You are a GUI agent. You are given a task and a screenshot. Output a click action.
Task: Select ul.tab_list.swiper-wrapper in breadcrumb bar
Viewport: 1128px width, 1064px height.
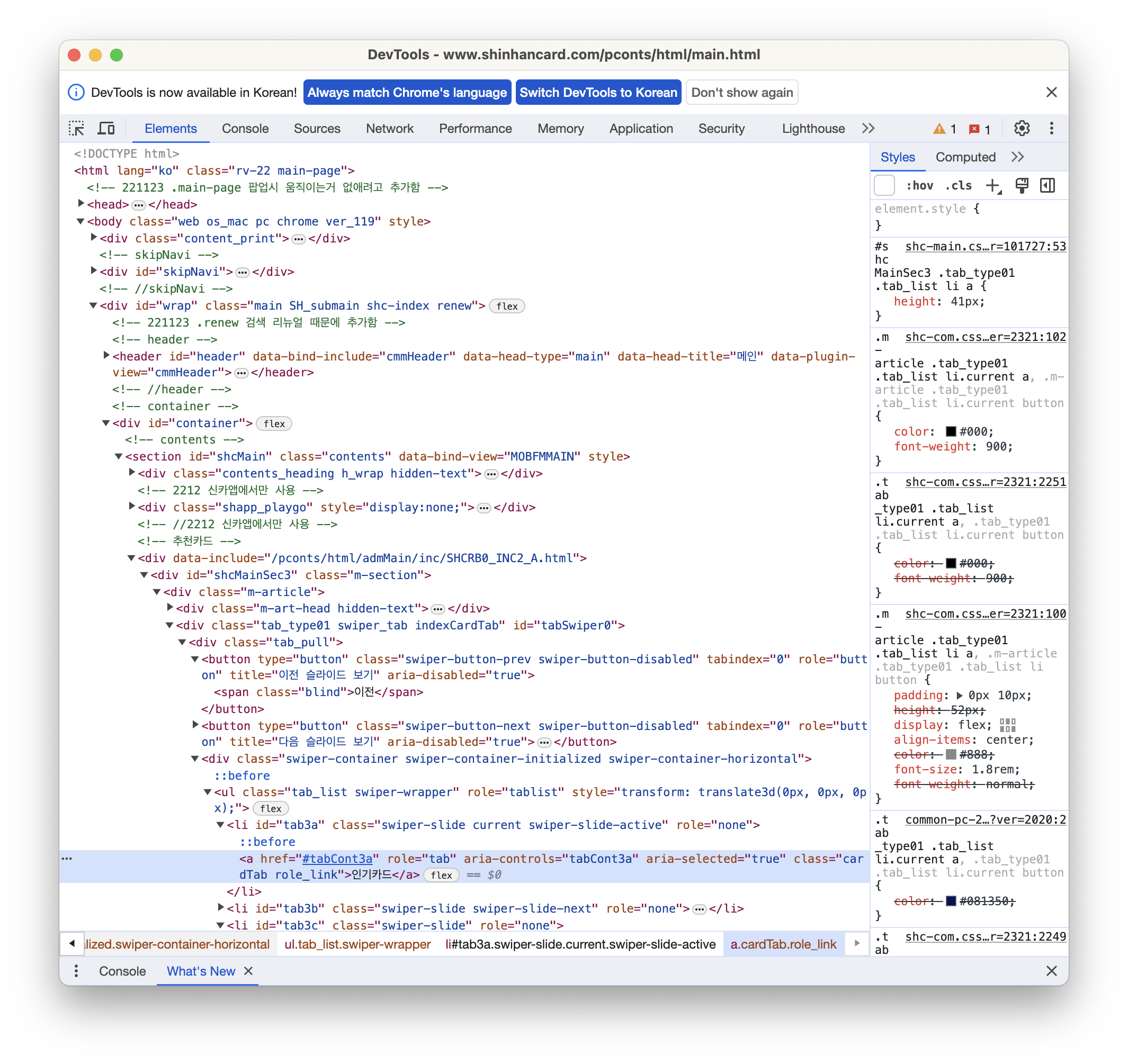pyautogui.click(x=357, y=944)
